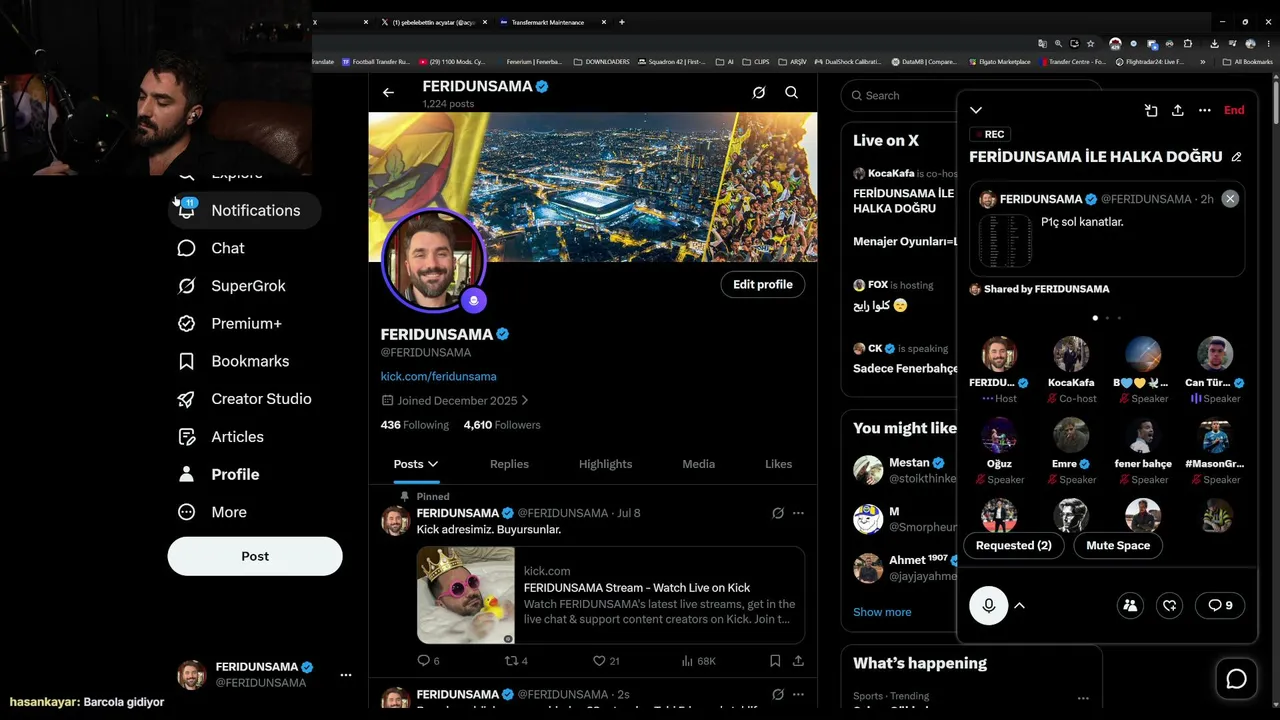This screenshot has width=1280, height=720.
Task: Open the Profile person icon
Action: (186, 474)
